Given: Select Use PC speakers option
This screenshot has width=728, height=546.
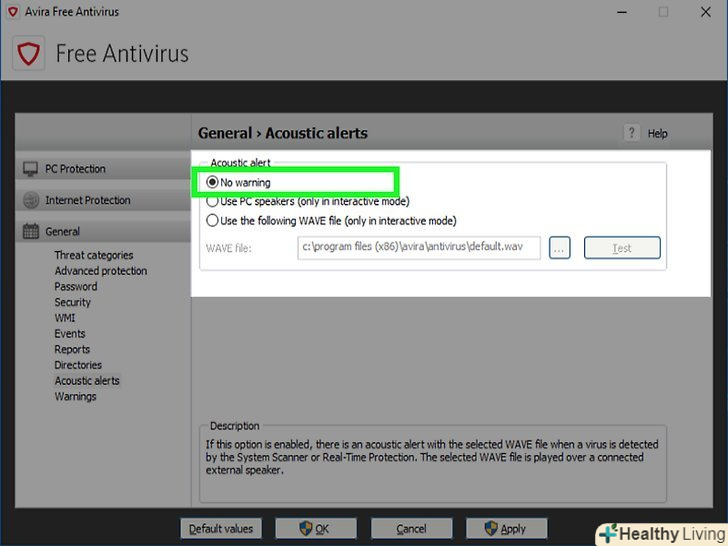Looking at the screenshot, I should point(307,202).
